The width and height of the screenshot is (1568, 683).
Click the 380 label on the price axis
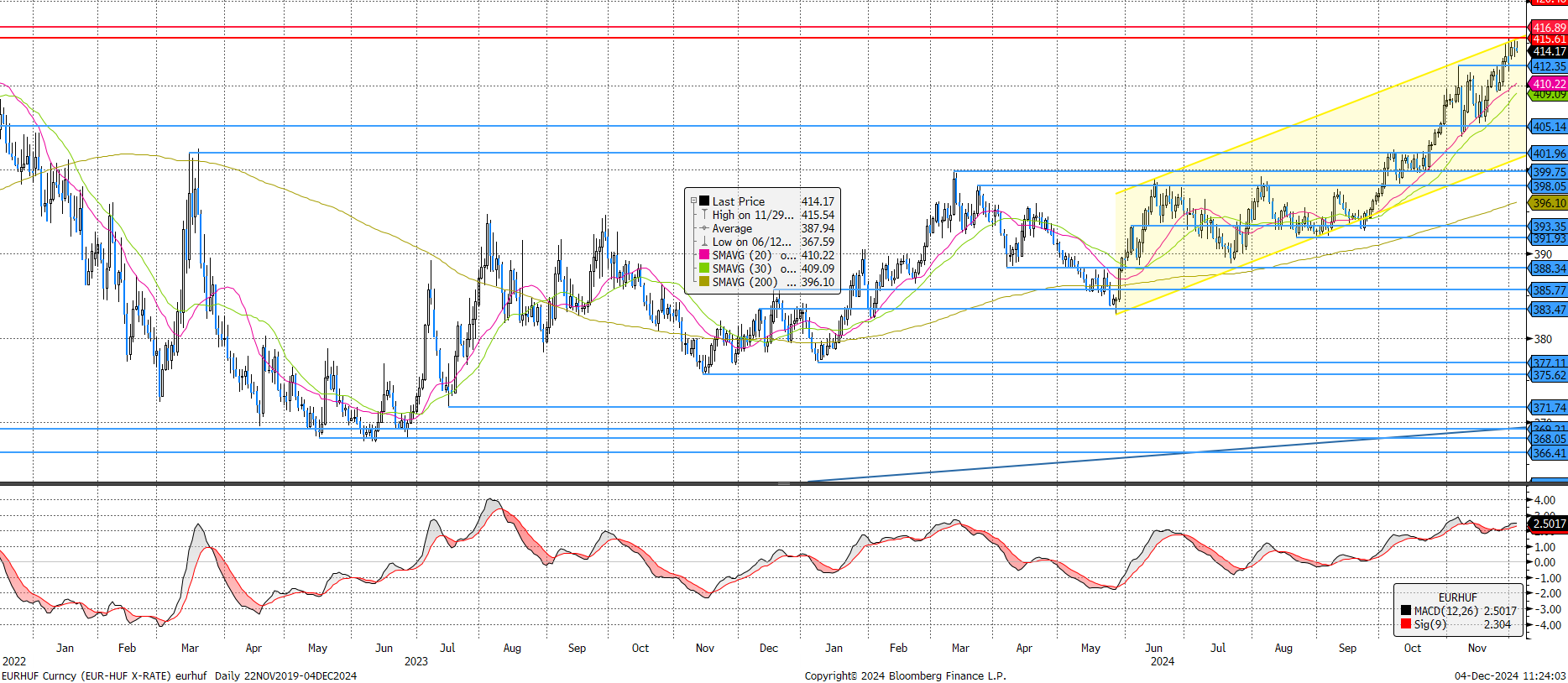1543,339
